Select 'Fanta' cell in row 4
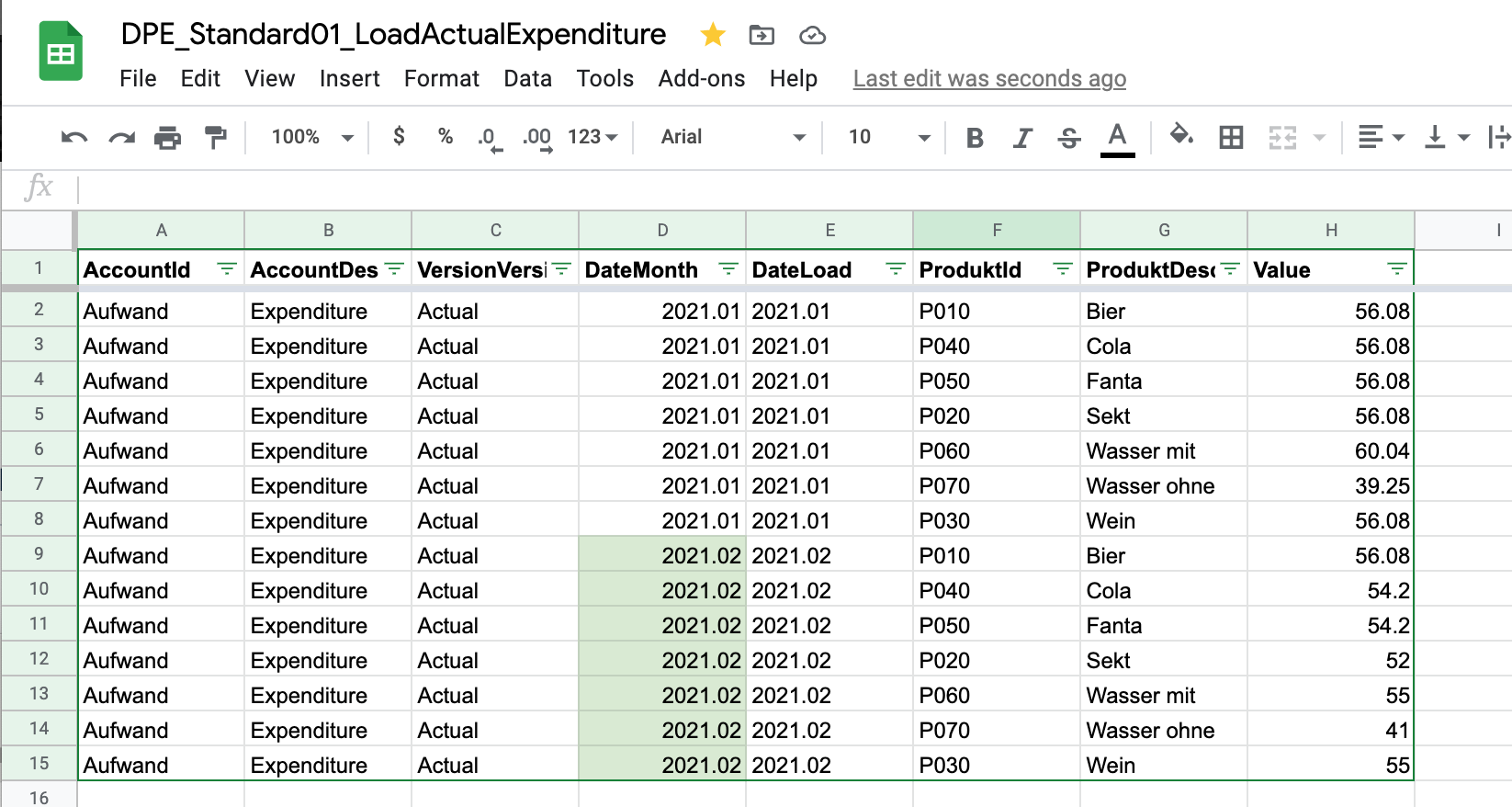The image size is (1512, 807). (1164, 381)
